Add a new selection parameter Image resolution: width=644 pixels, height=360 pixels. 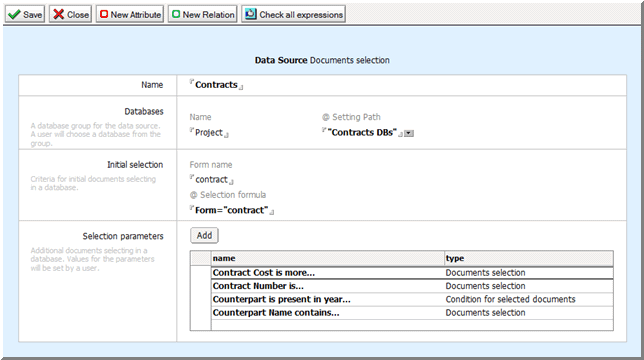tap(204, 236)
